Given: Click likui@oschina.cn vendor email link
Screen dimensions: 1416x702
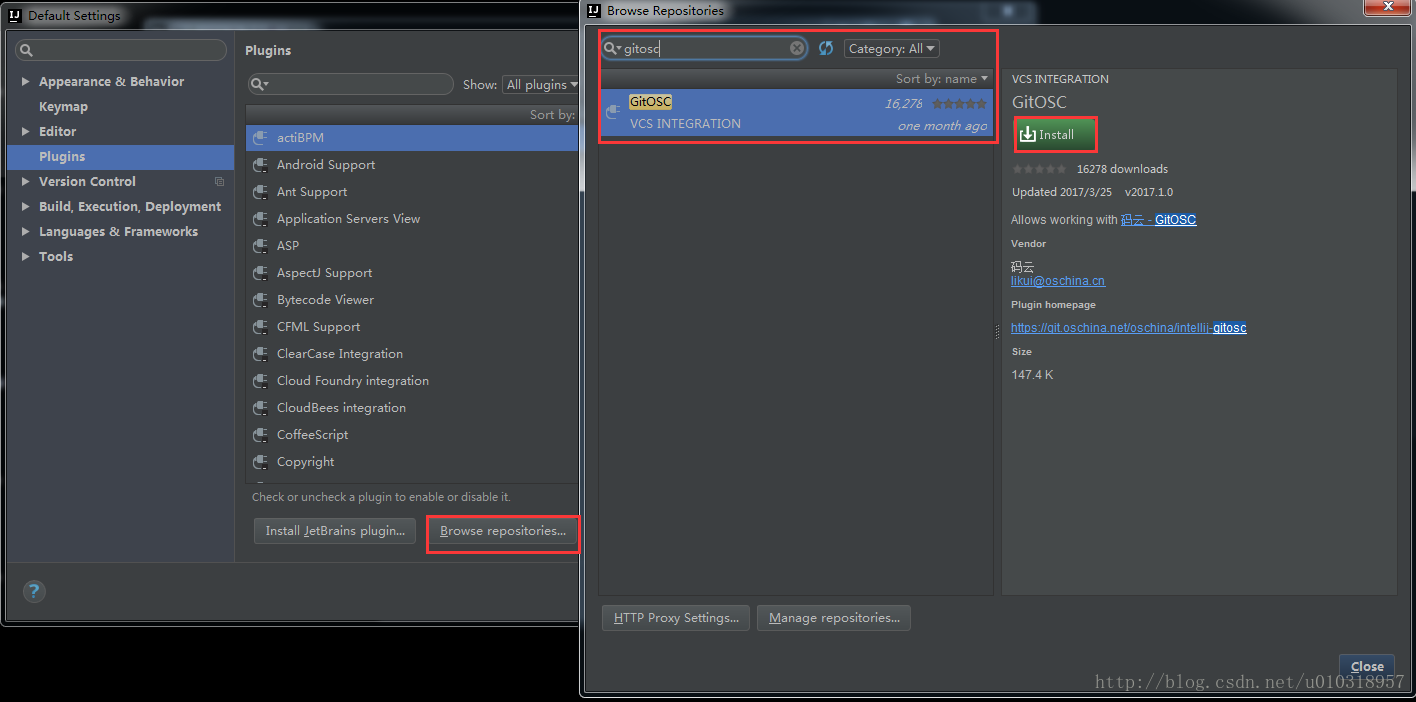Looking at the screenshot, I should coord(1058,281).
